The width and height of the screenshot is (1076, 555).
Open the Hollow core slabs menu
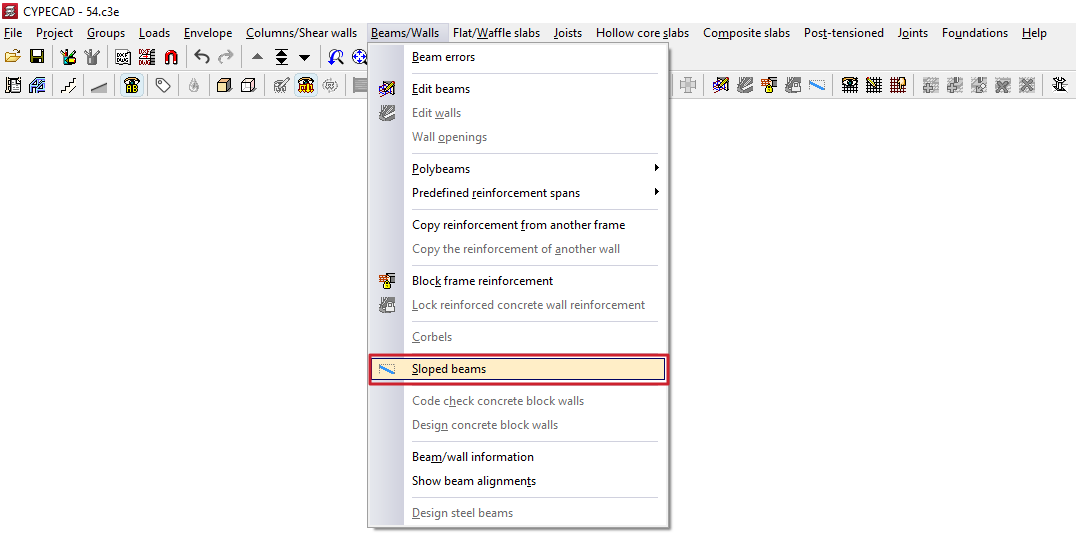click(x=642, y=33)
